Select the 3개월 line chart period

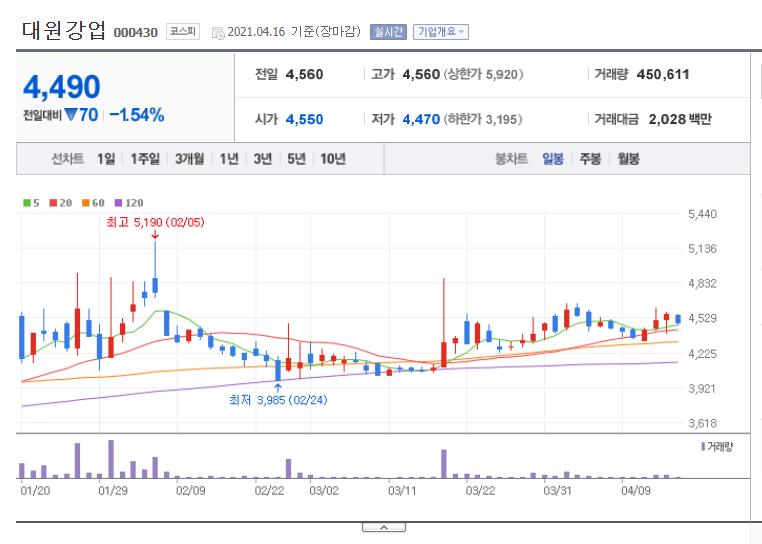[190, 158]
